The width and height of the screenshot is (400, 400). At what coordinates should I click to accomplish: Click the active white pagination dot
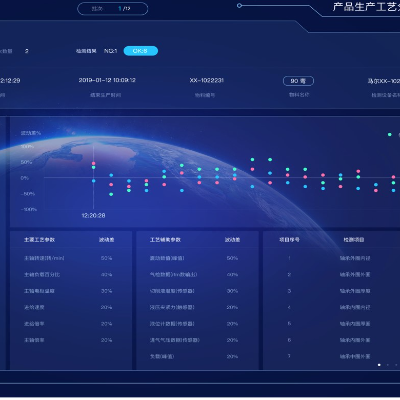[x=379, y=365]
